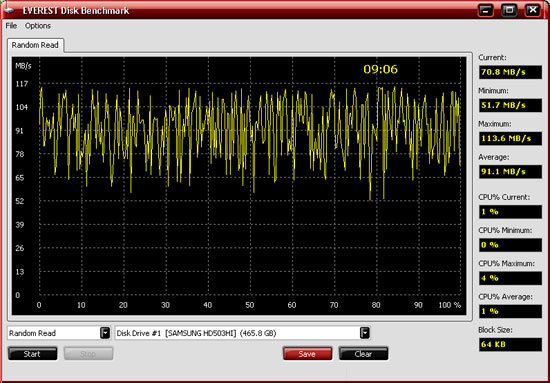Image resolution: width=550 pixels, height=383 pixels.
Task: Click the 100 % mark on X axis
Action: click(x=450, y=305)
